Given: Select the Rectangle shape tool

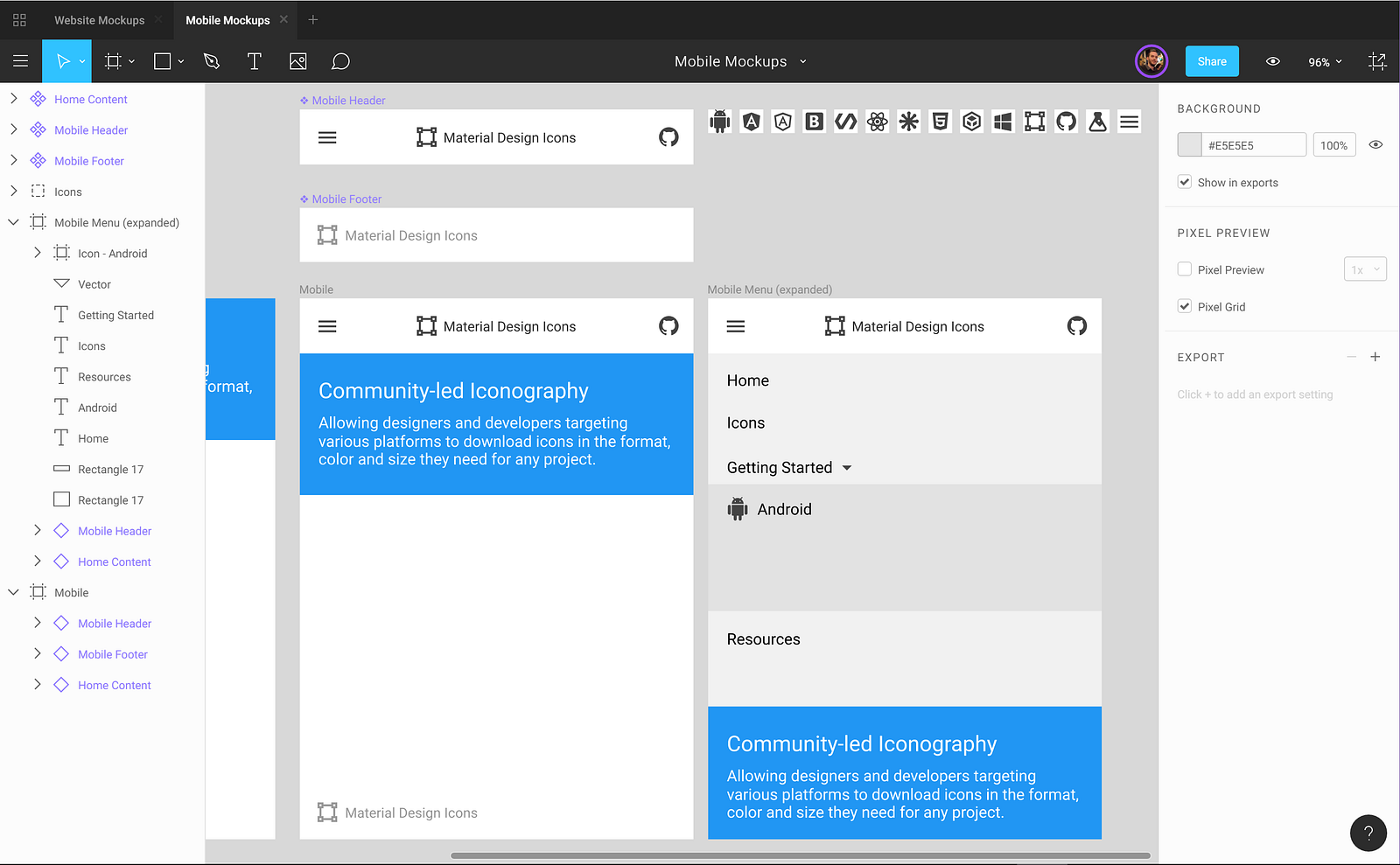Looking at the screenshot, I should pos(162,61).
